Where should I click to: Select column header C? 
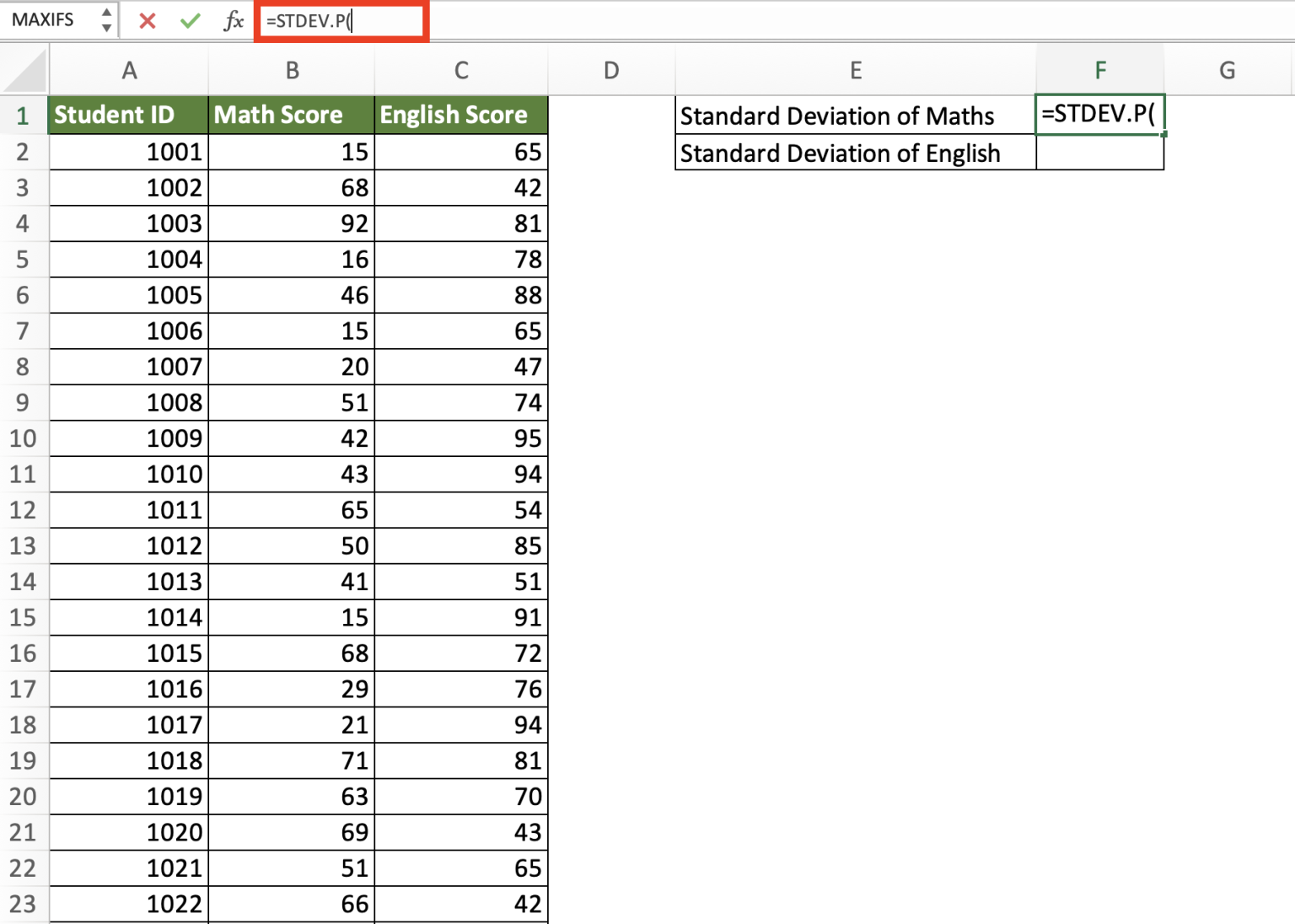point(461,70)
